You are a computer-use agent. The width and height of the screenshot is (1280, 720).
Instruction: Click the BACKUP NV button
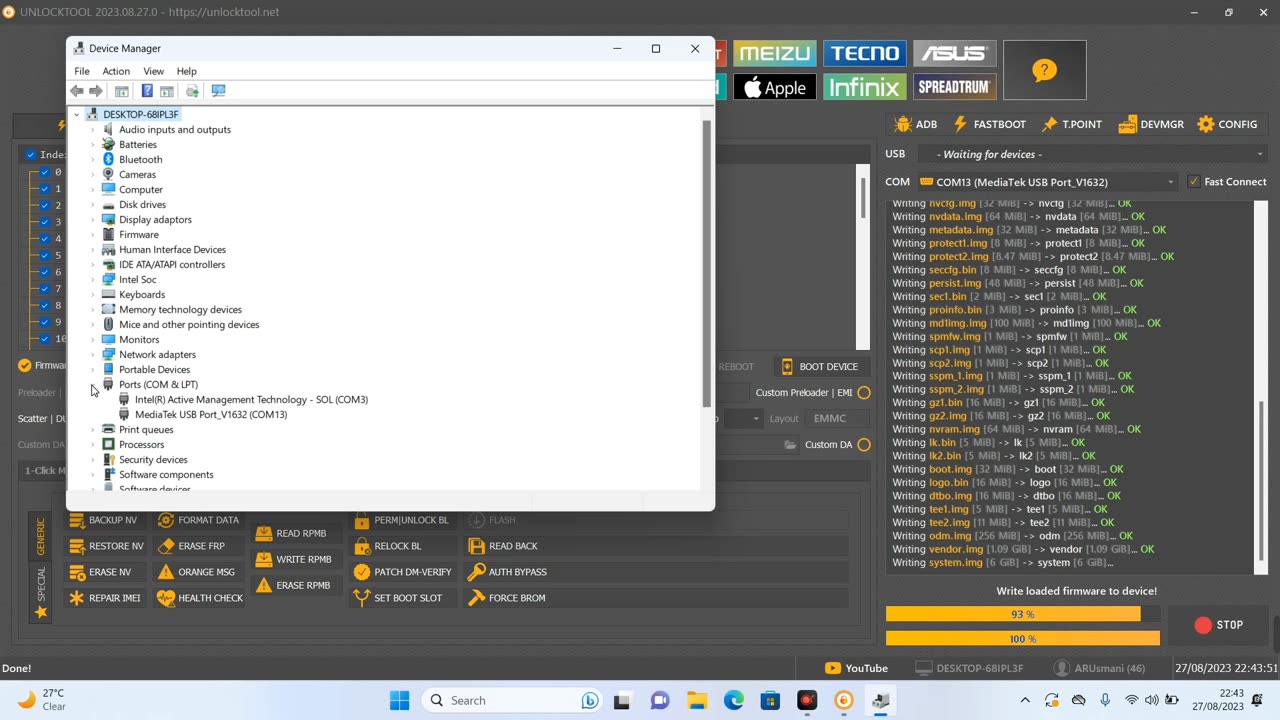(103, 520)
